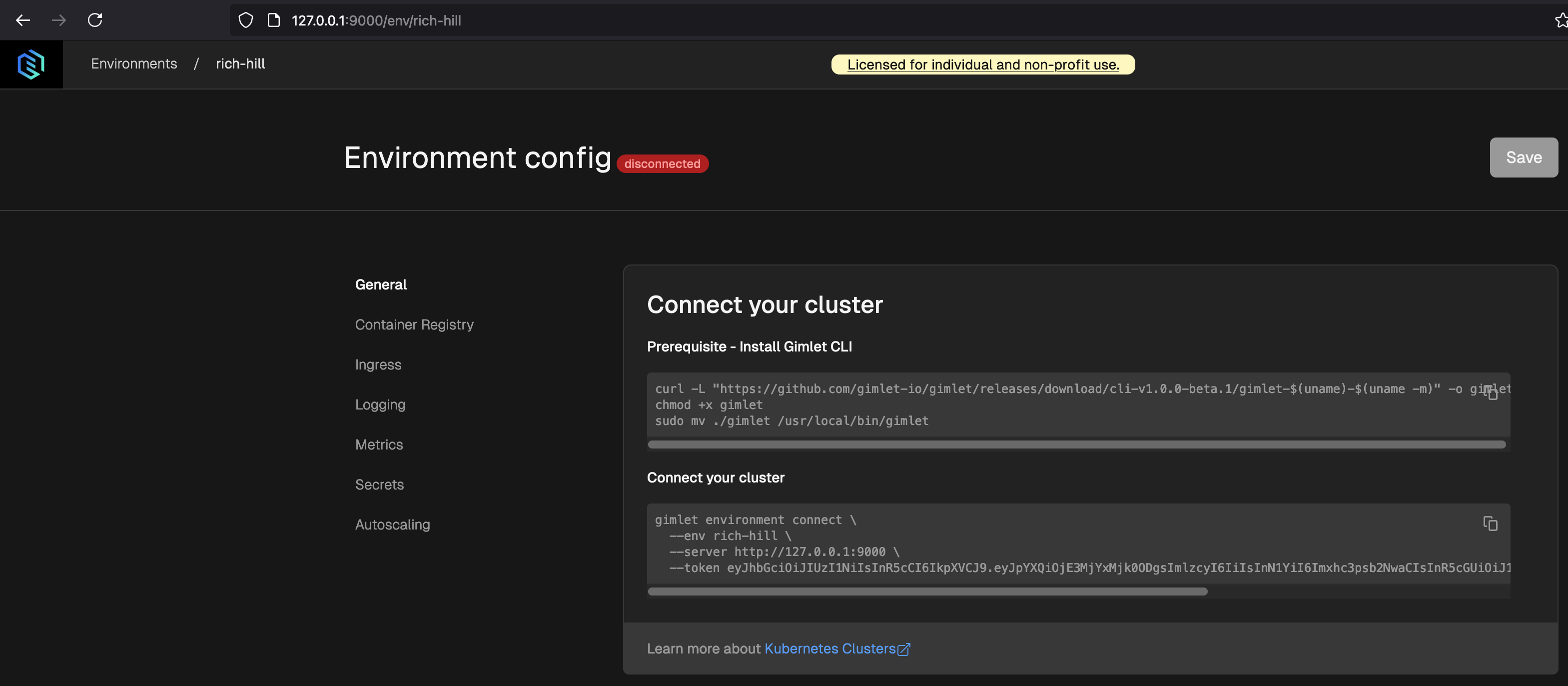Click horizontal scrollbar under install command
The height and width of the screenshot is (686, 1568).
click(1076, 444)
